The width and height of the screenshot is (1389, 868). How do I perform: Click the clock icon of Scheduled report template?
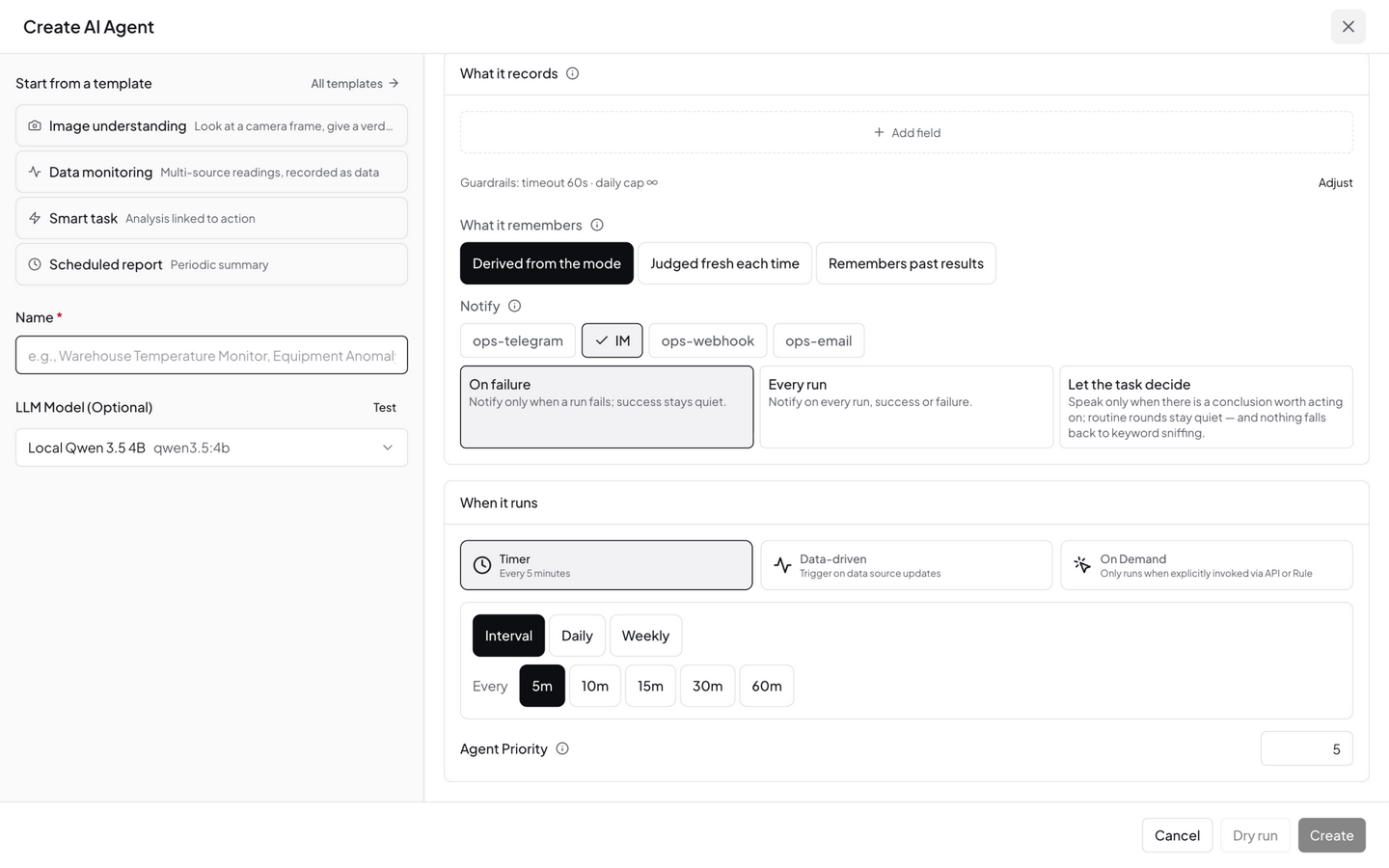point(35,264)
